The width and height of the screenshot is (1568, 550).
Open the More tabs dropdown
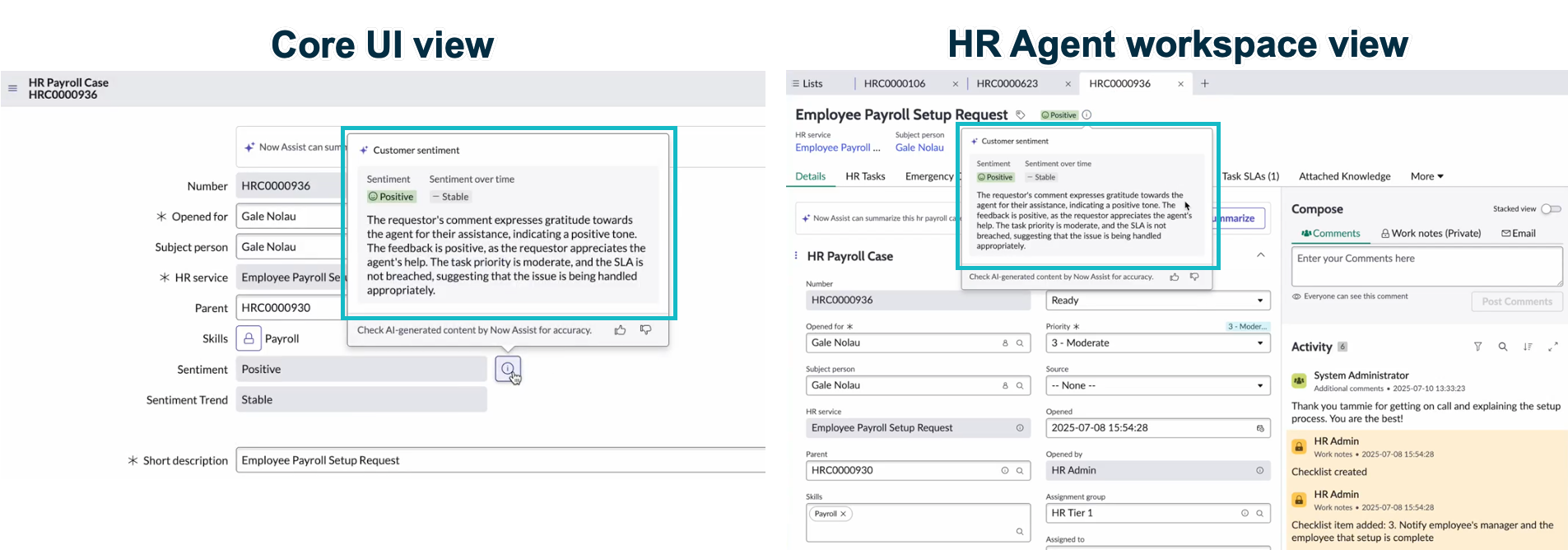tap(1426, 176)
